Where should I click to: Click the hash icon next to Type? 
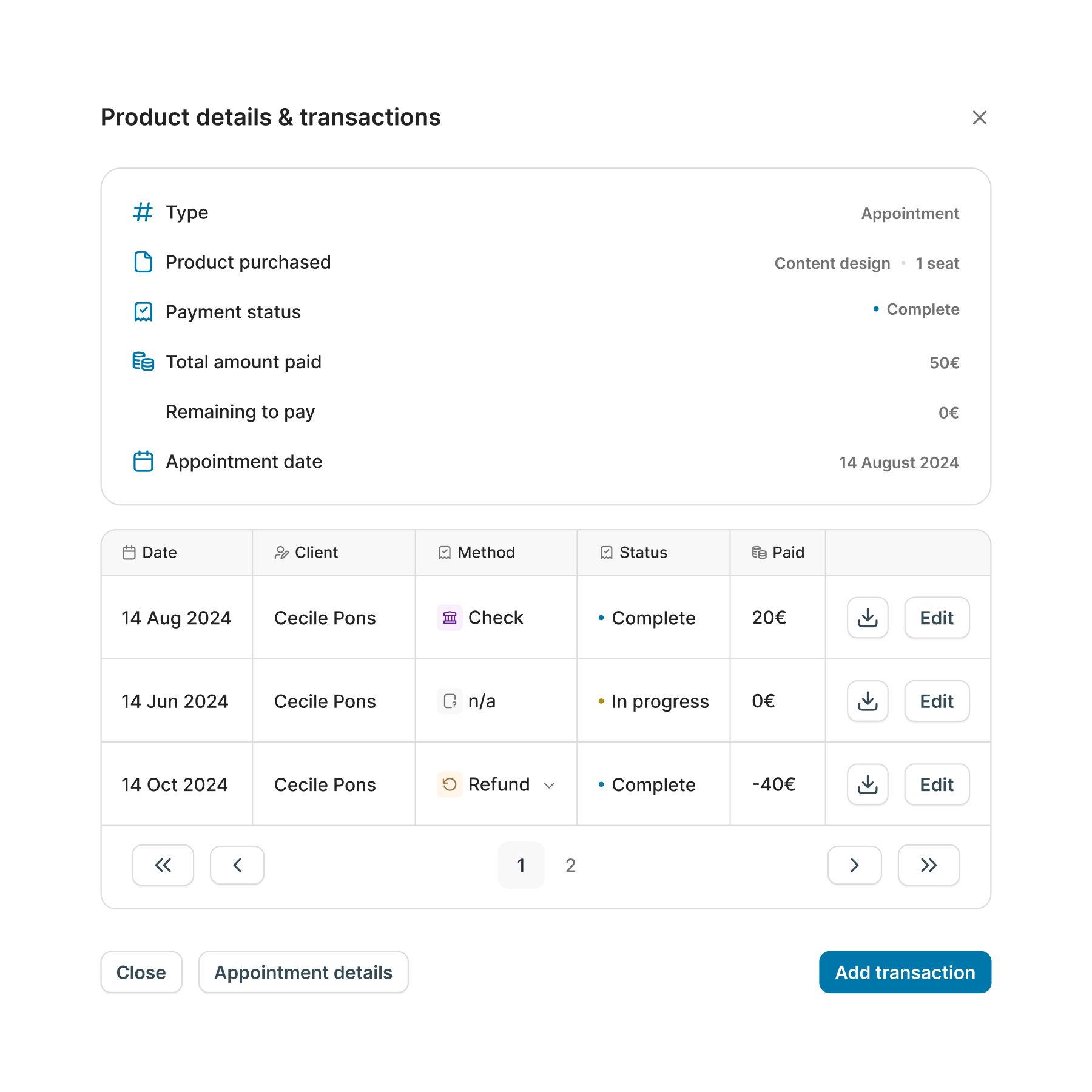[x=143, y=212]
